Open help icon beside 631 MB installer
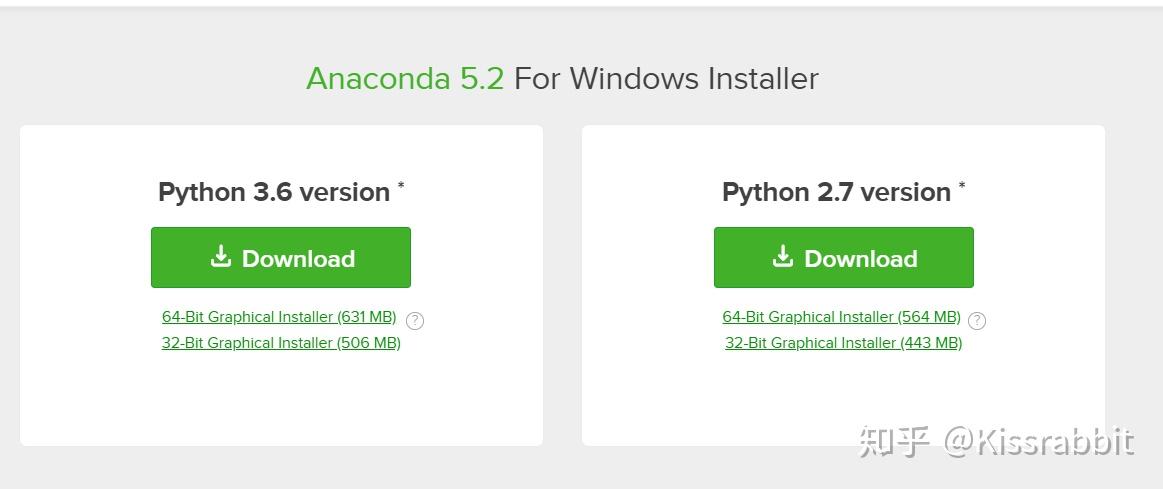The width and height of the screenshot is (1163, 489). click(415, 321)
